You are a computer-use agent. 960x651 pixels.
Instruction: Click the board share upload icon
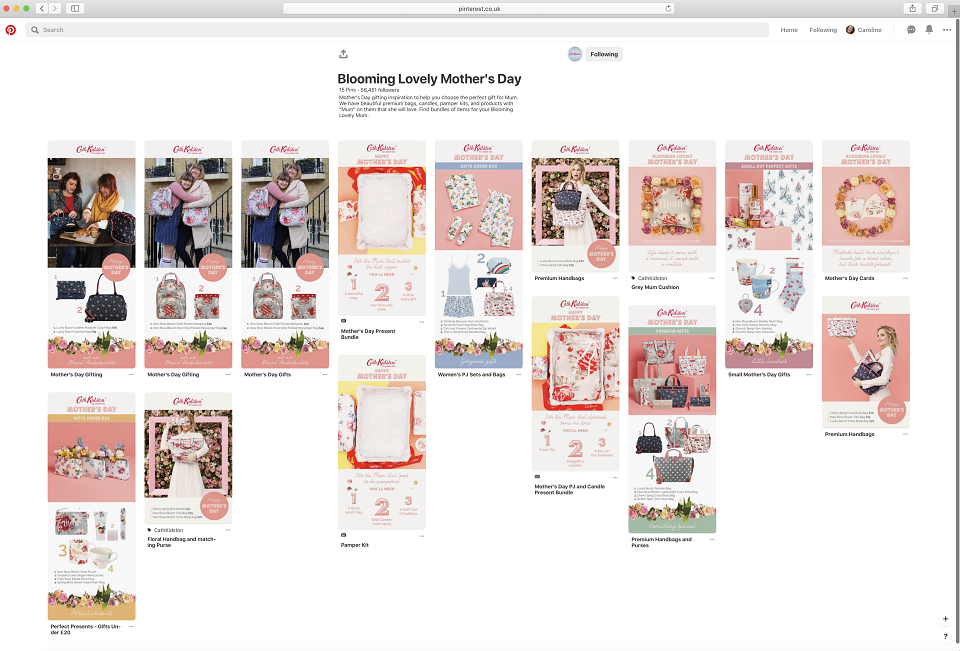(x=343, y=54)
